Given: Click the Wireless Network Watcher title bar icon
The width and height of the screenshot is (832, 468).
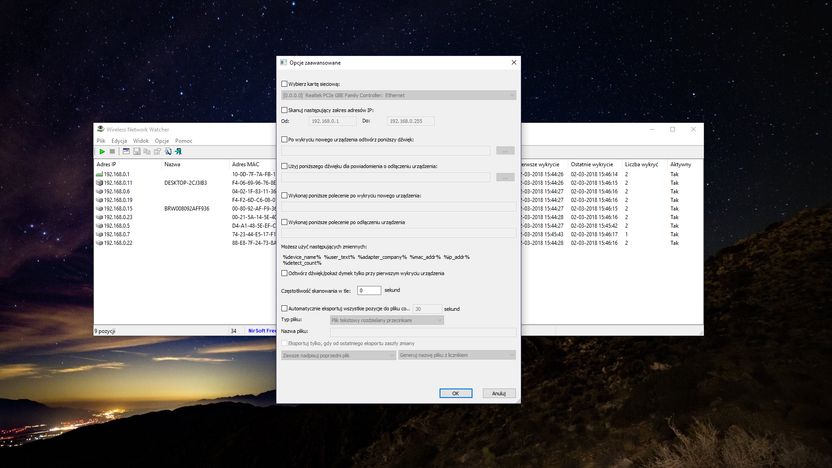Looking at the screenshot, I should tap(100, 129).
